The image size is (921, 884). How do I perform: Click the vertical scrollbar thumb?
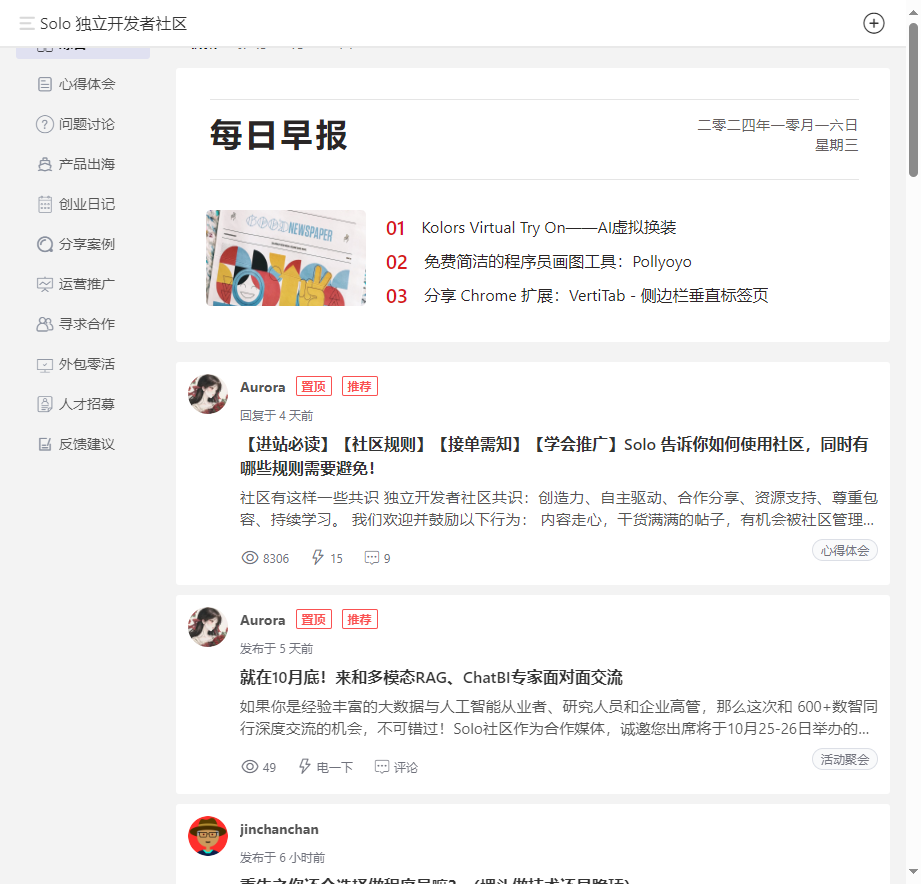click(x=913, y=100)
